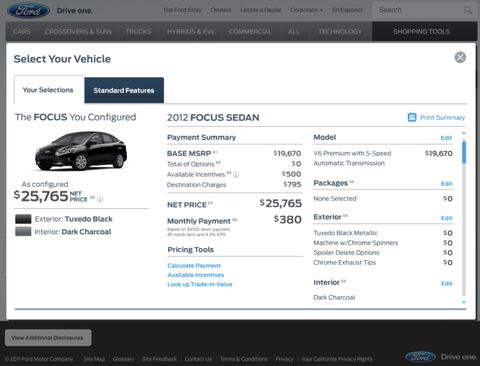Open Terms & Conditions footer link
This screenshot has height=366, width=480.
coord(244,359)
